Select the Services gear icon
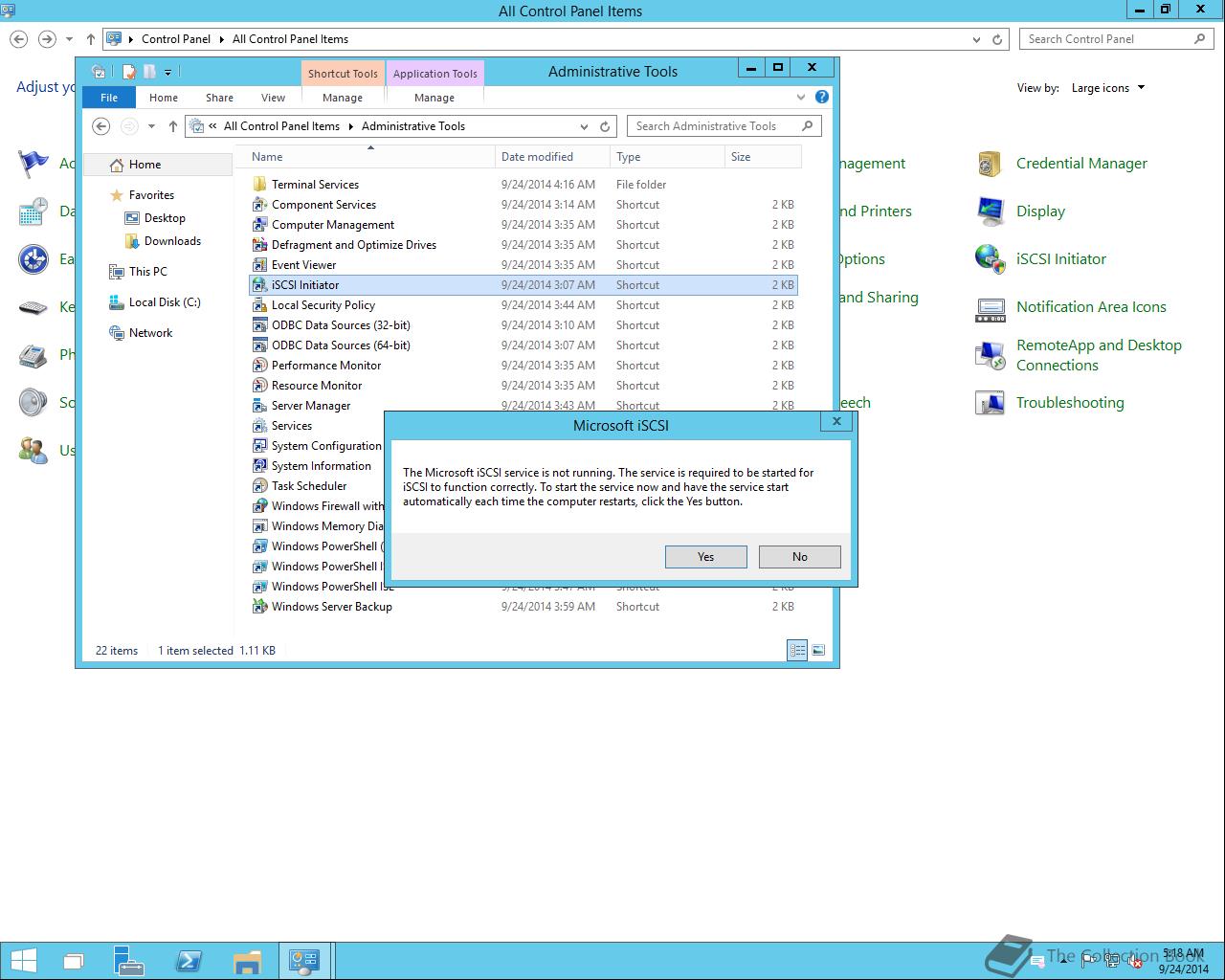Screen dimensions: 1225x980 259,426
